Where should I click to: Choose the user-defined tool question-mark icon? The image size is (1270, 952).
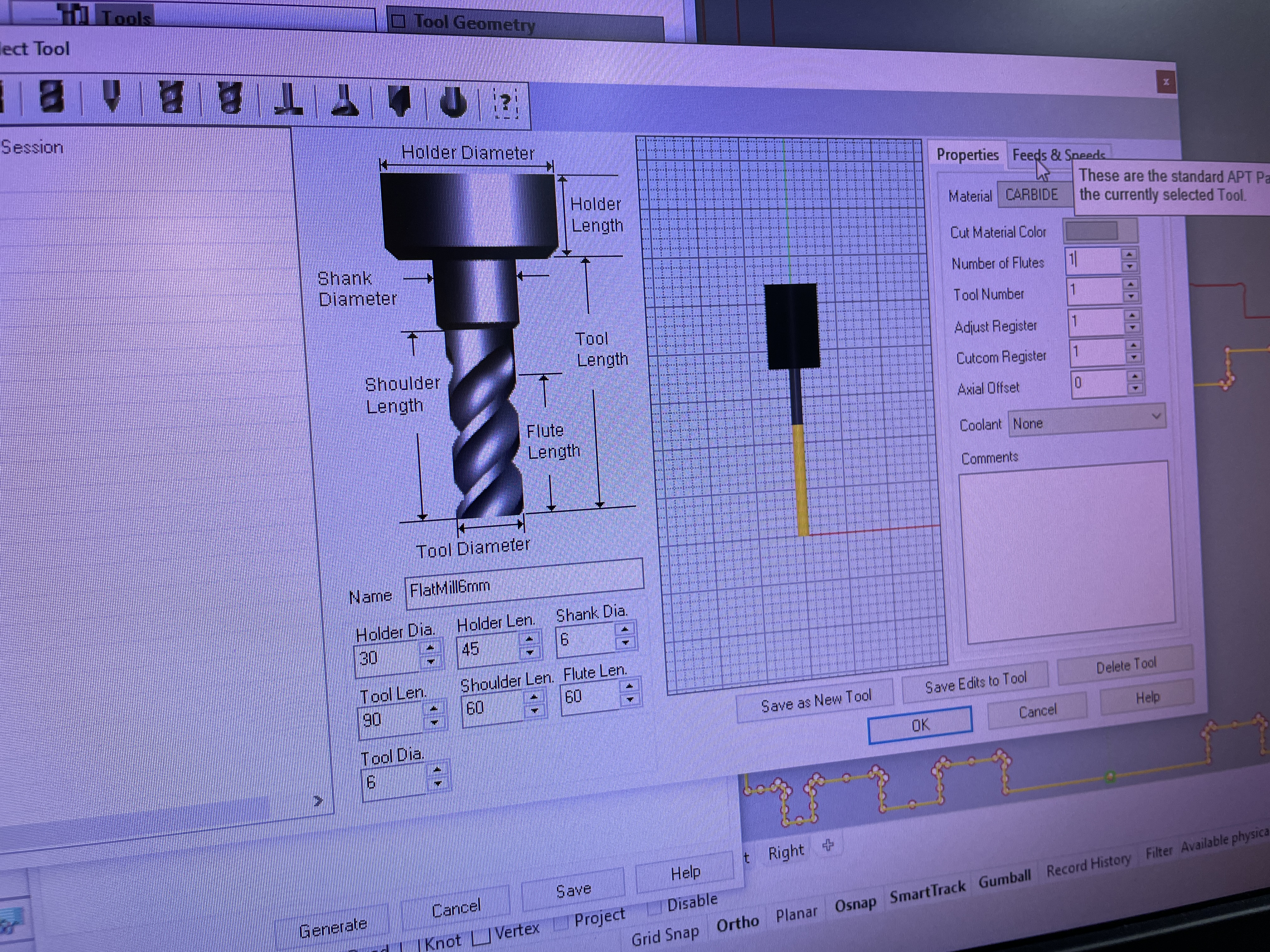point(505,104)
